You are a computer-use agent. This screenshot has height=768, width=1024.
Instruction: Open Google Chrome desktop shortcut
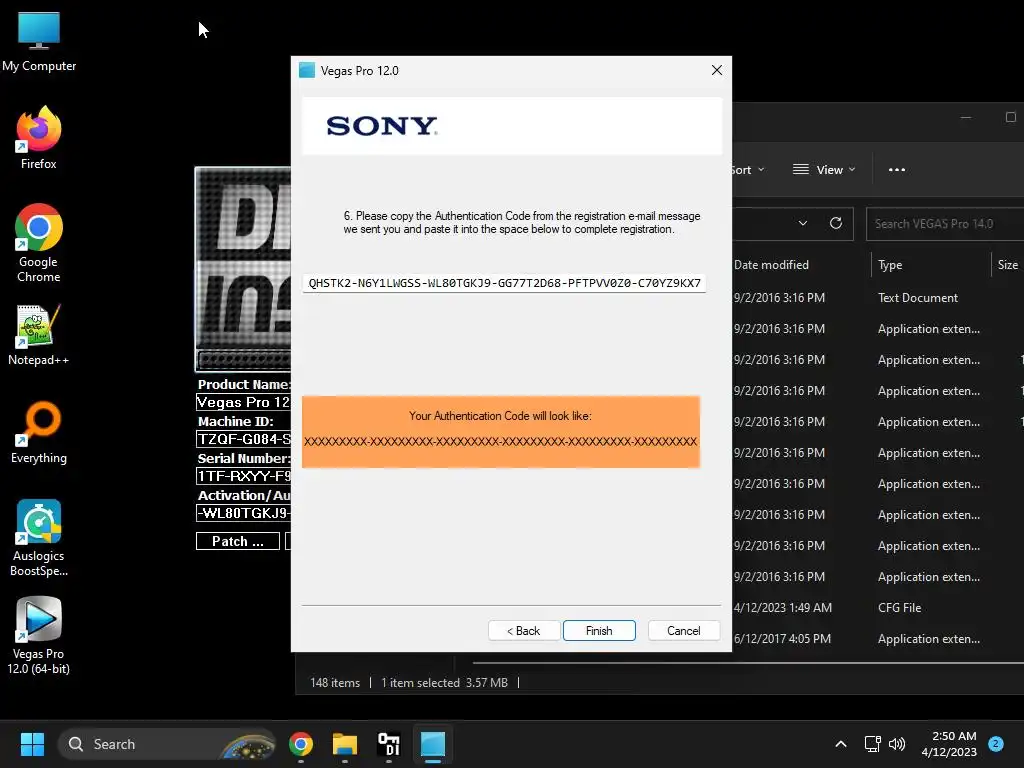coord(39,243)
